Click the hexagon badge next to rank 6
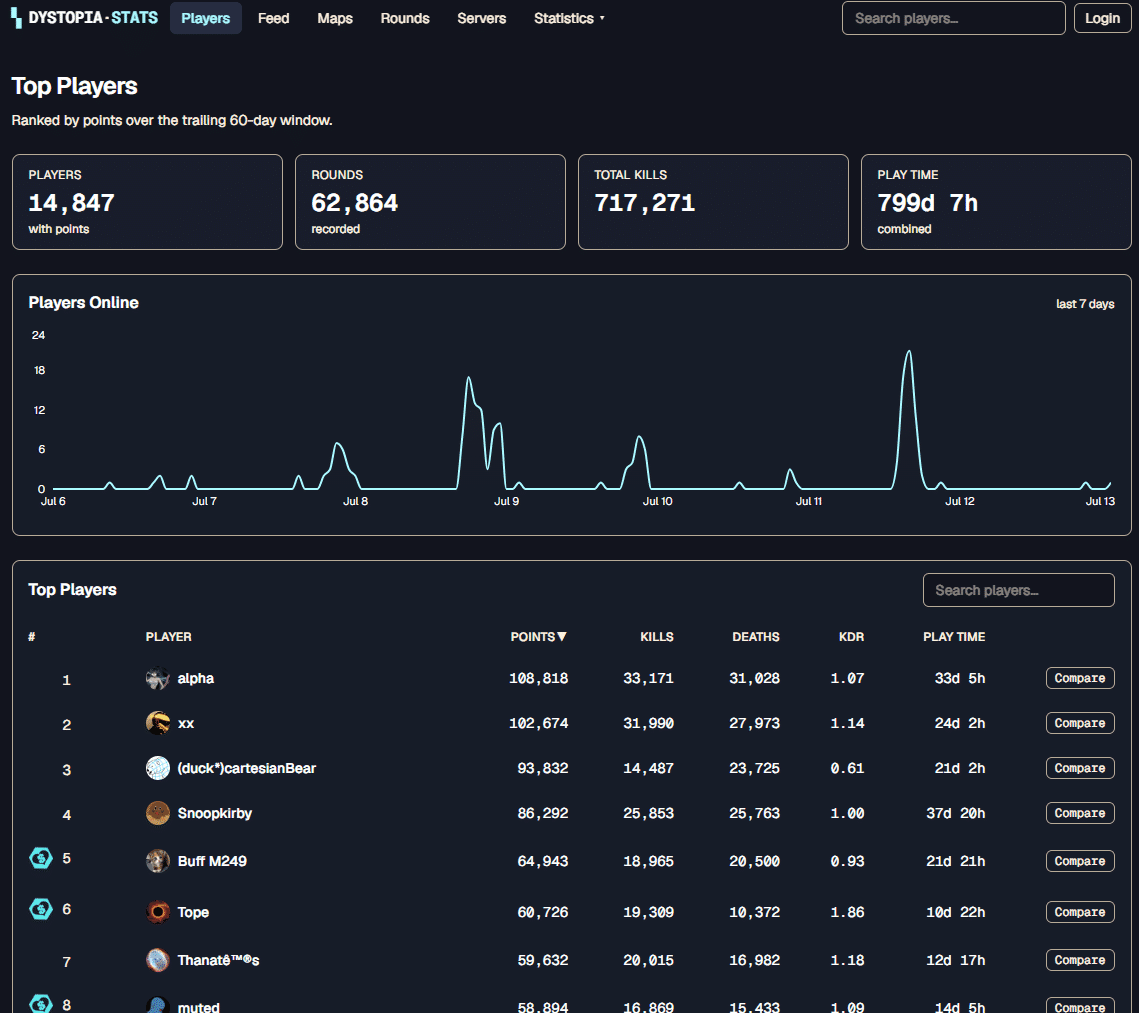Image resolution: width=1139 pixels, height=1013 pixels. tap(41, 908)
